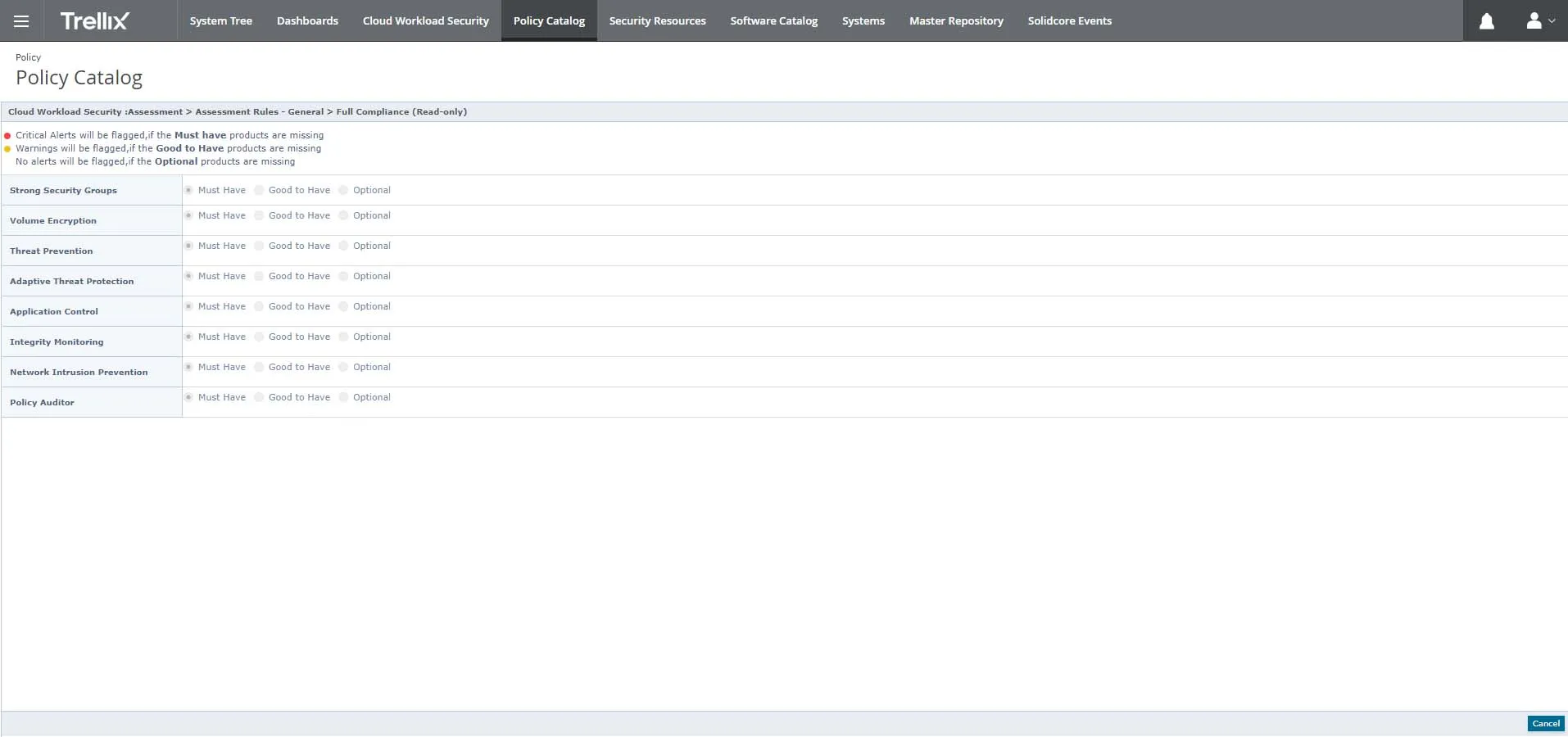Screen dimensions: 1568x737
Task: Select Good to Have for Strong Security Groups
Action: point(259,190)
